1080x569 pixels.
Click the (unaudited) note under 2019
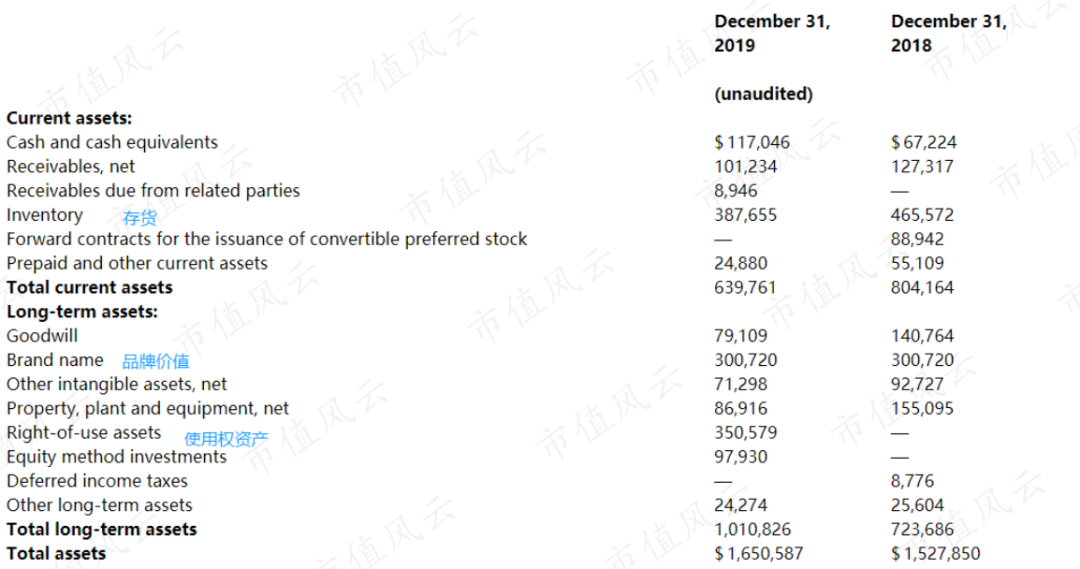[763, 94]
